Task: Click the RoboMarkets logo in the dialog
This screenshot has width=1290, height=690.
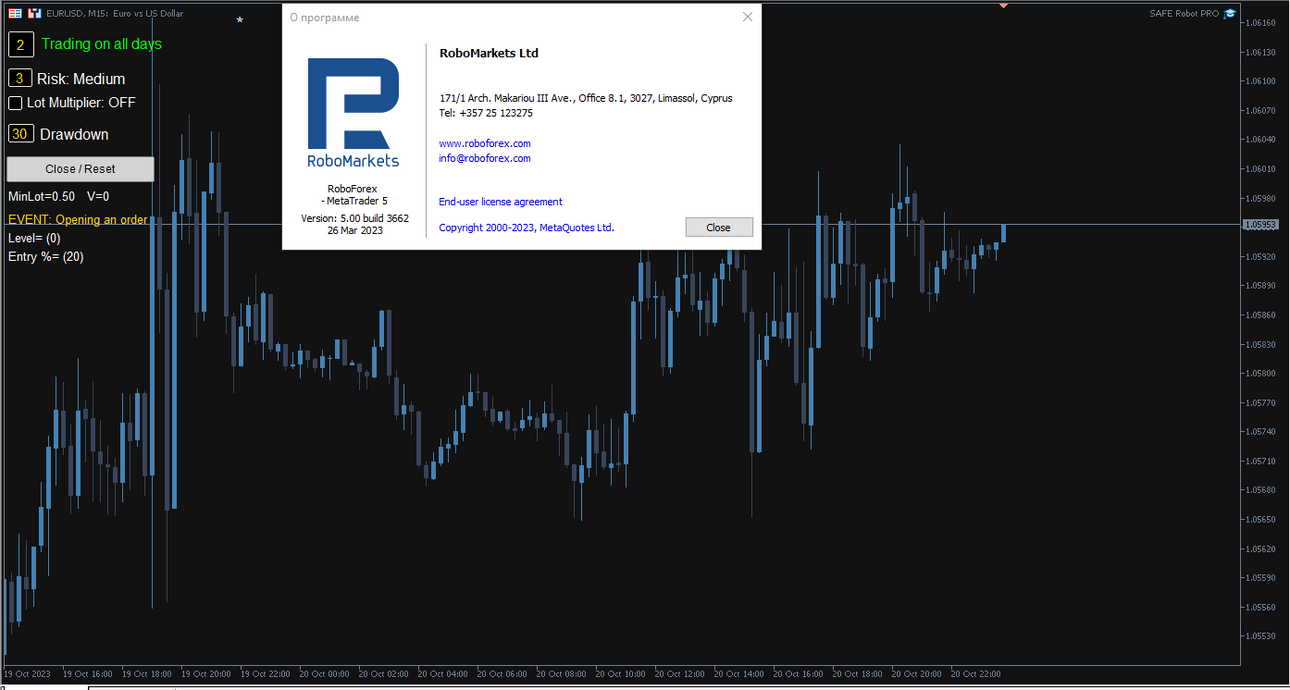Action: pyautogui.click(x=353, y=112)
